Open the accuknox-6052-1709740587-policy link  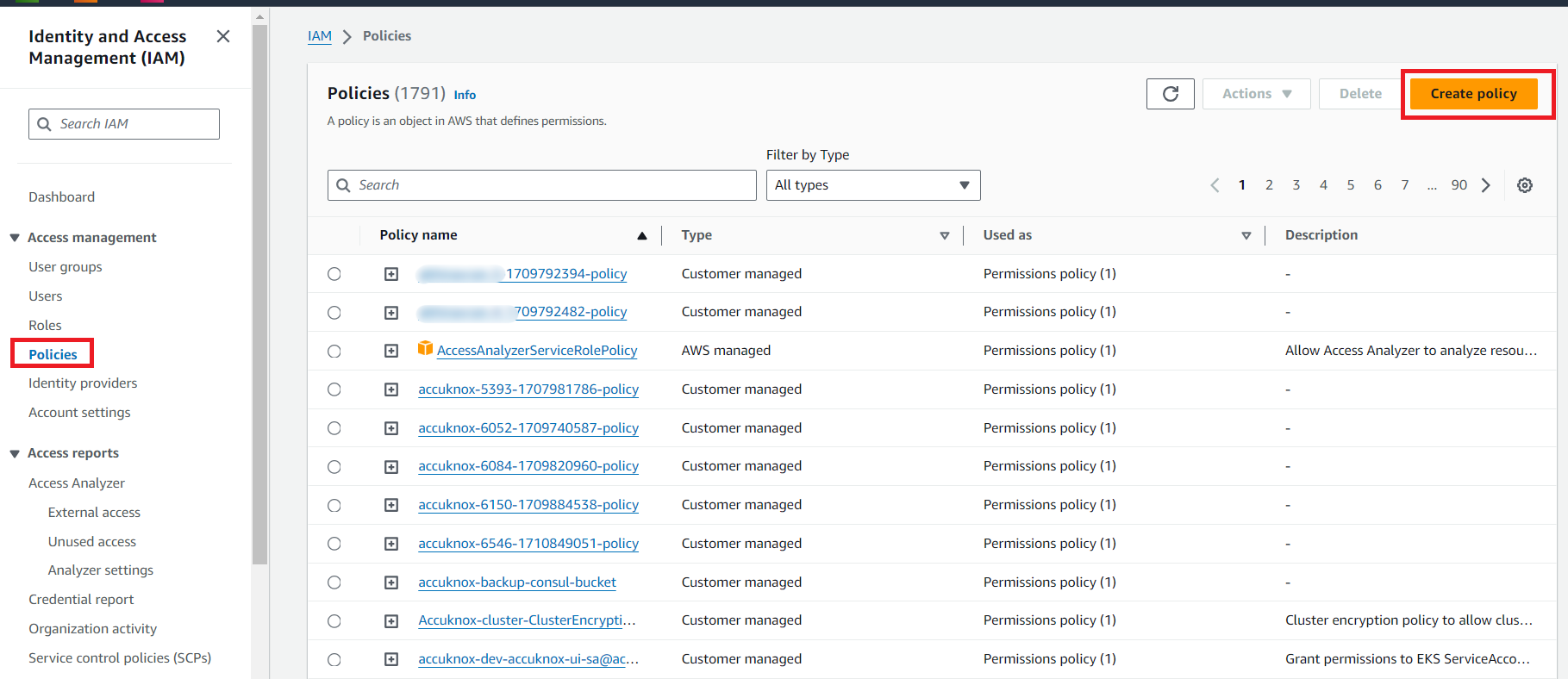click(x=528, y=428)
